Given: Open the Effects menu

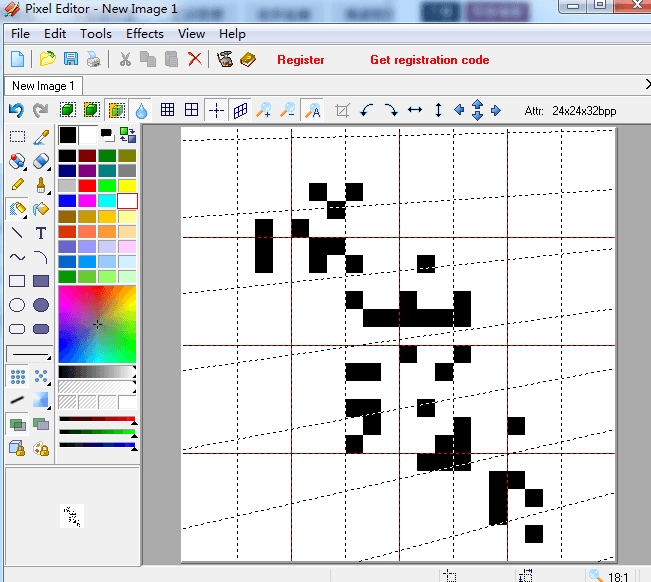Looking at the screenshot, I should pyautogui.click(x=145, y=33).
